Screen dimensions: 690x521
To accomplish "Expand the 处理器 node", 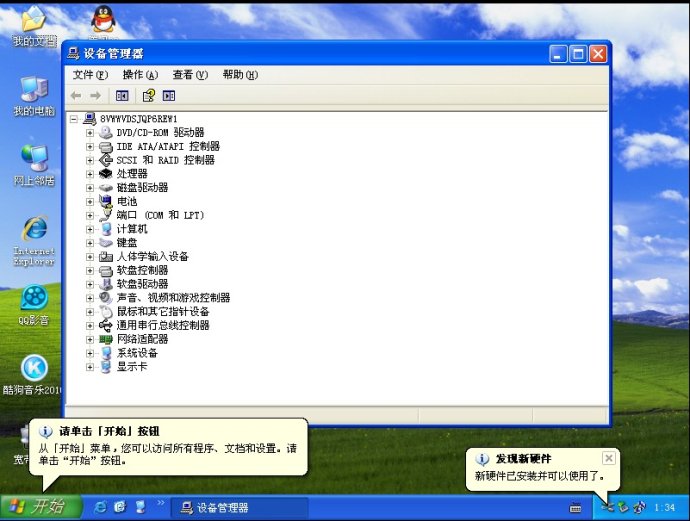I will 90,174.
